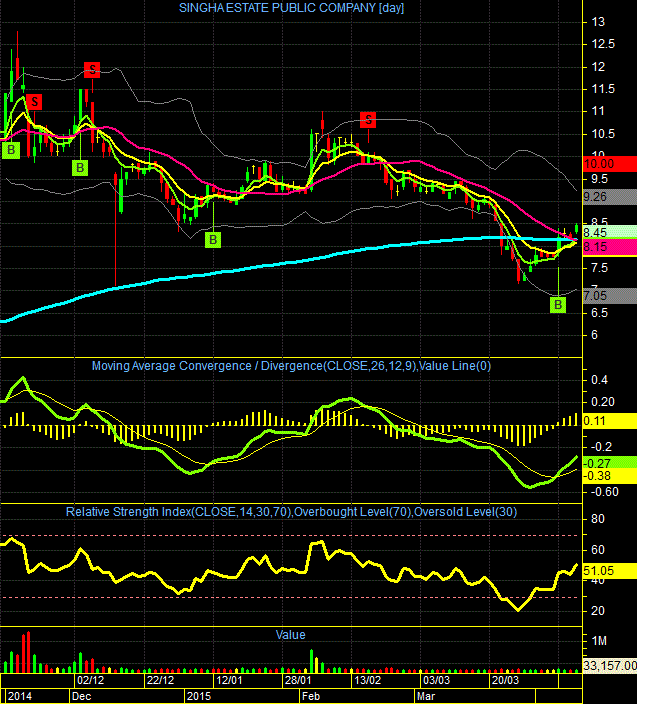Screen dimensions: 647x704
Task: Click the yellow 0.11 MACD histogram value
Action: click(x=609, y=421)
